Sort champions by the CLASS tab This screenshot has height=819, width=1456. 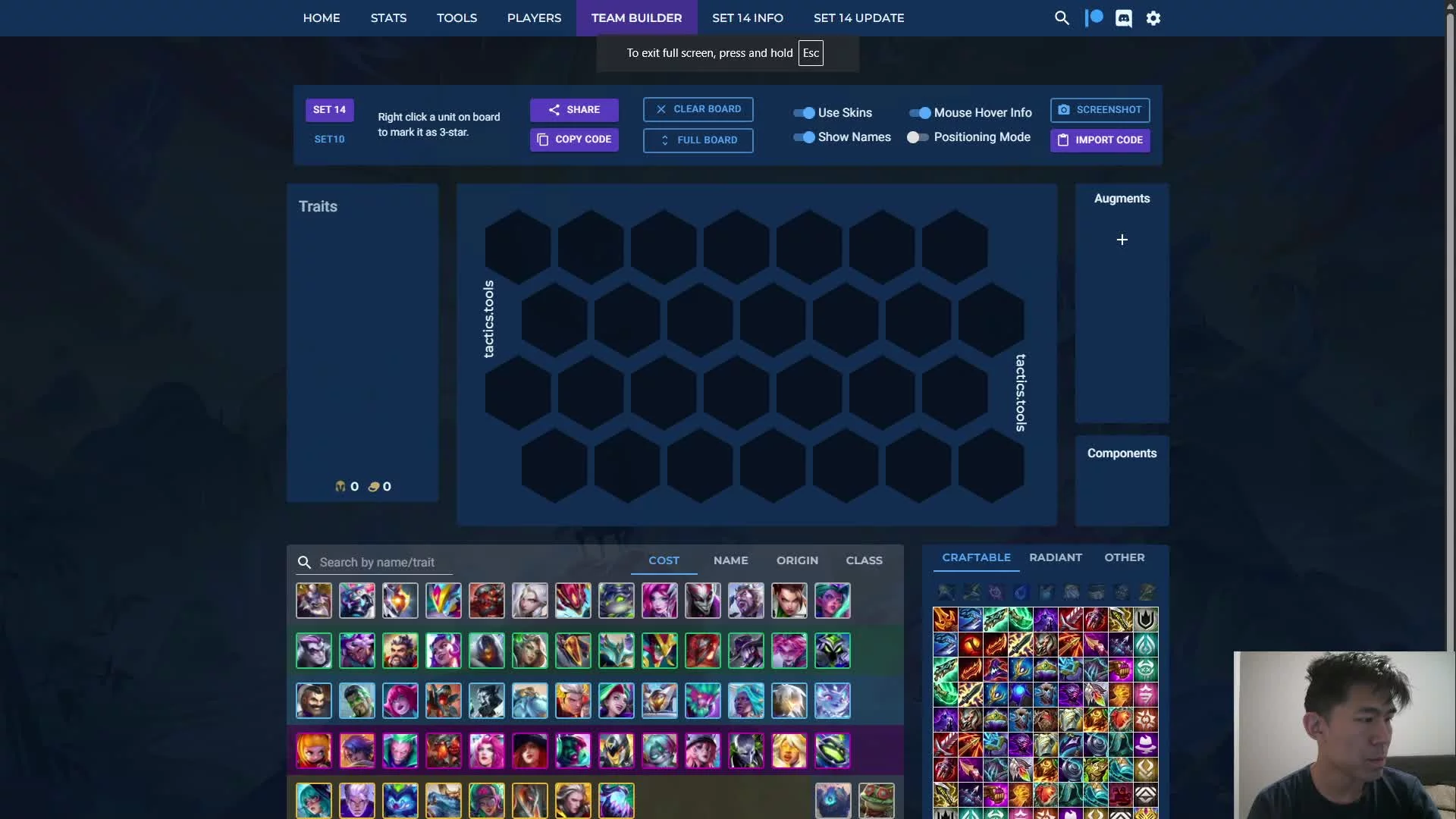pyautogui.click(x=864, y=560)
